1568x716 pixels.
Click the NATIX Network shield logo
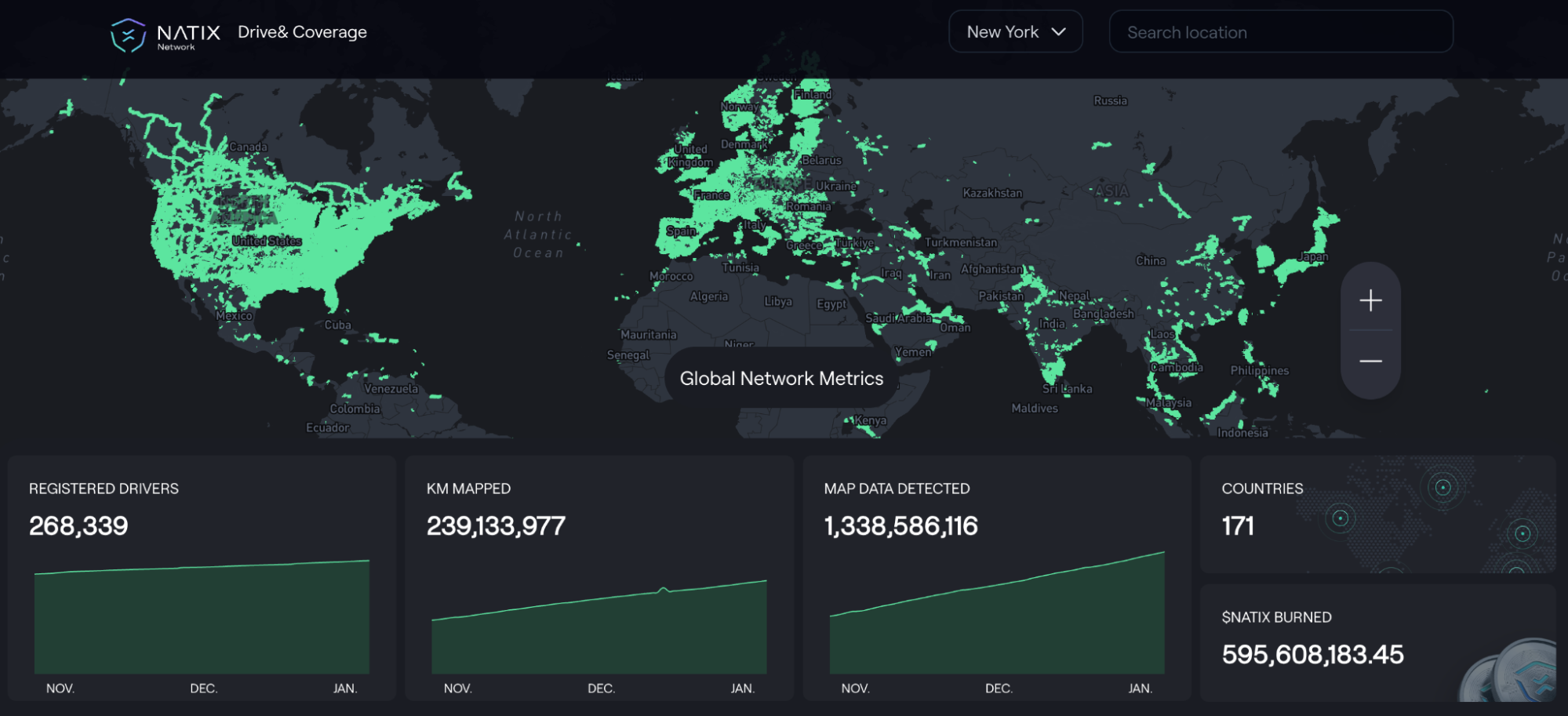pos(129,33)
